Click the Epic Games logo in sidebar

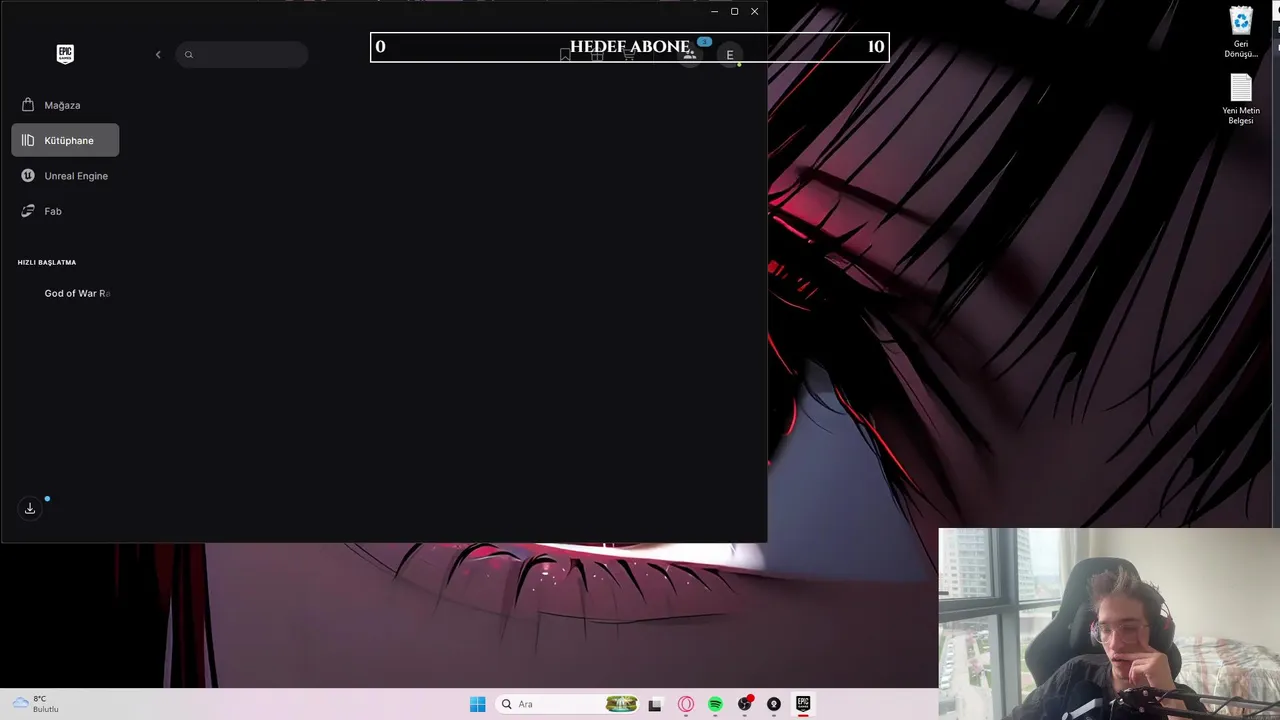coord(65,54)
